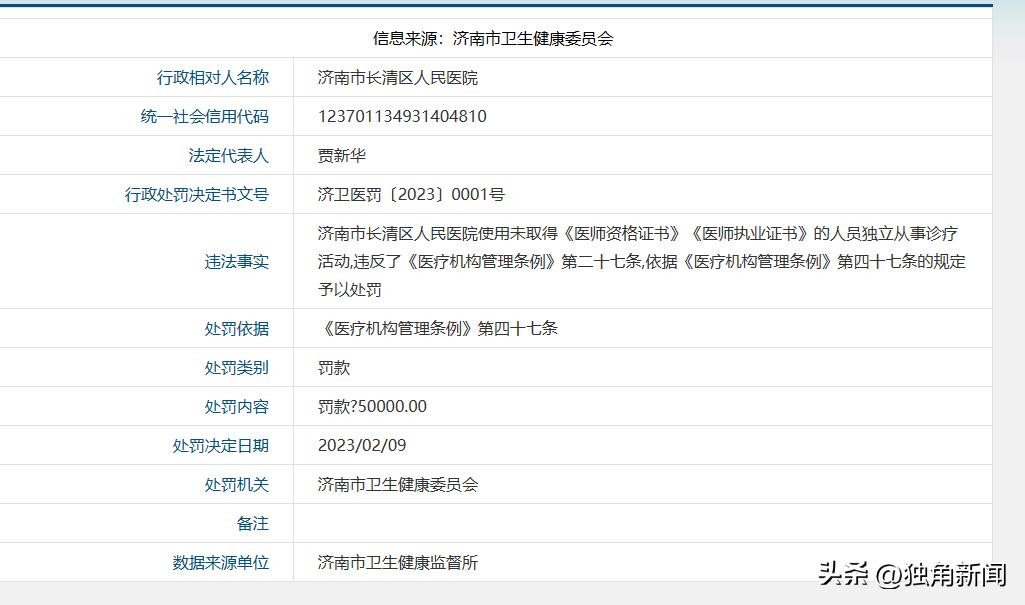1025x605 pixels.
Task: Click the 统一社会信用代码 label
Action: pos(204,116)
